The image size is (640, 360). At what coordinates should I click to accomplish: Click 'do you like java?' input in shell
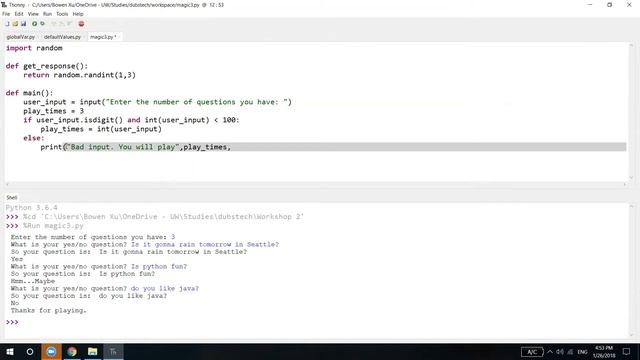coord(165,289)
